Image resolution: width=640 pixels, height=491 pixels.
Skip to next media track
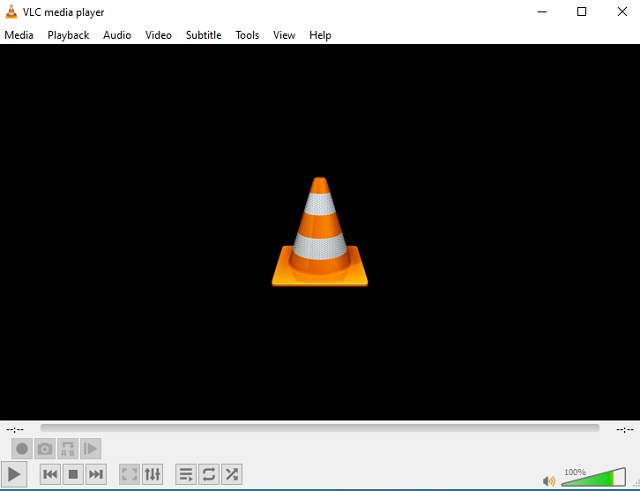pos(96,474)
